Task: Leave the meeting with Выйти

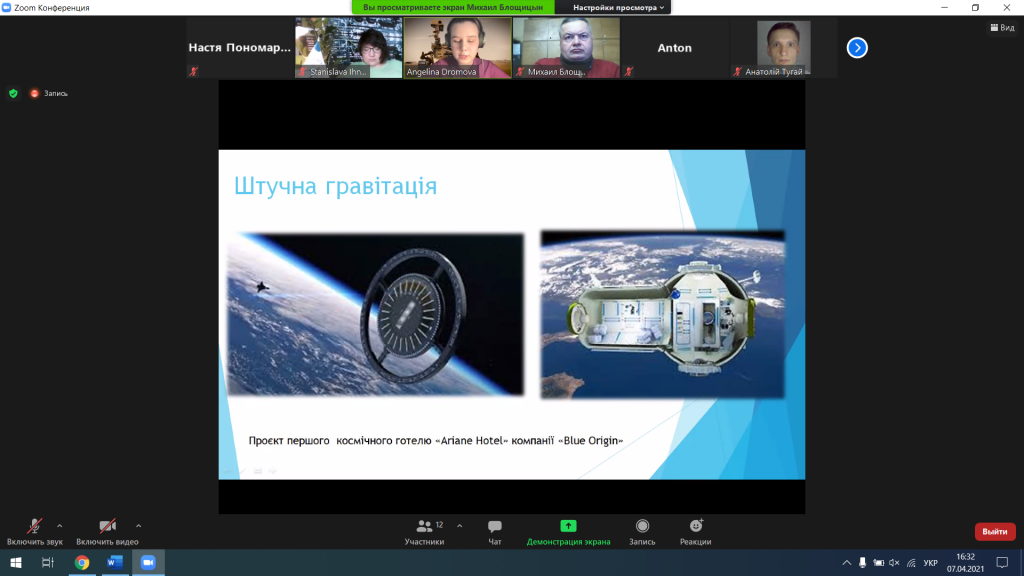Action: click(x=995, y=532)
